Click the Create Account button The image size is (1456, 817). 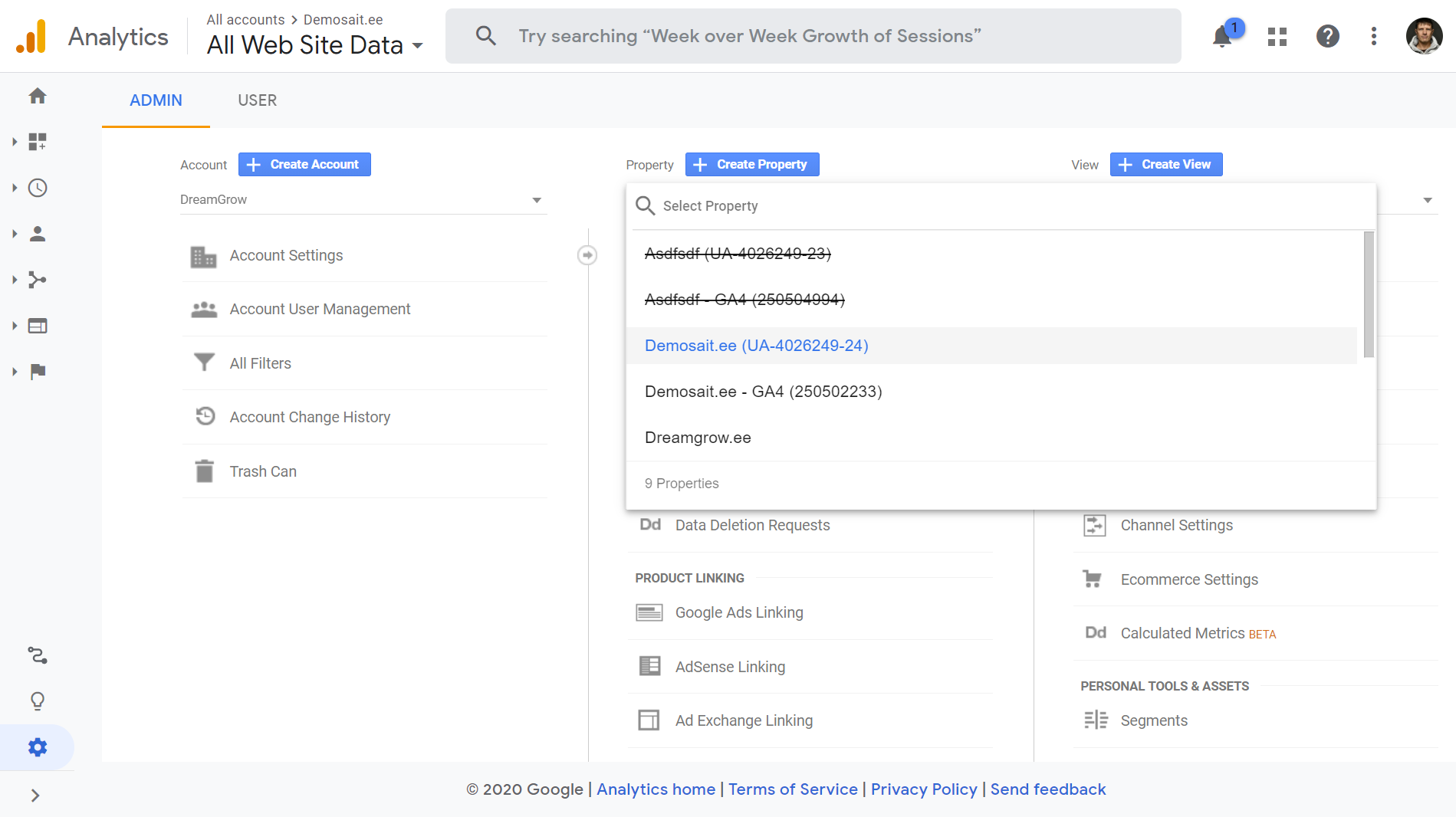(304, 165)
